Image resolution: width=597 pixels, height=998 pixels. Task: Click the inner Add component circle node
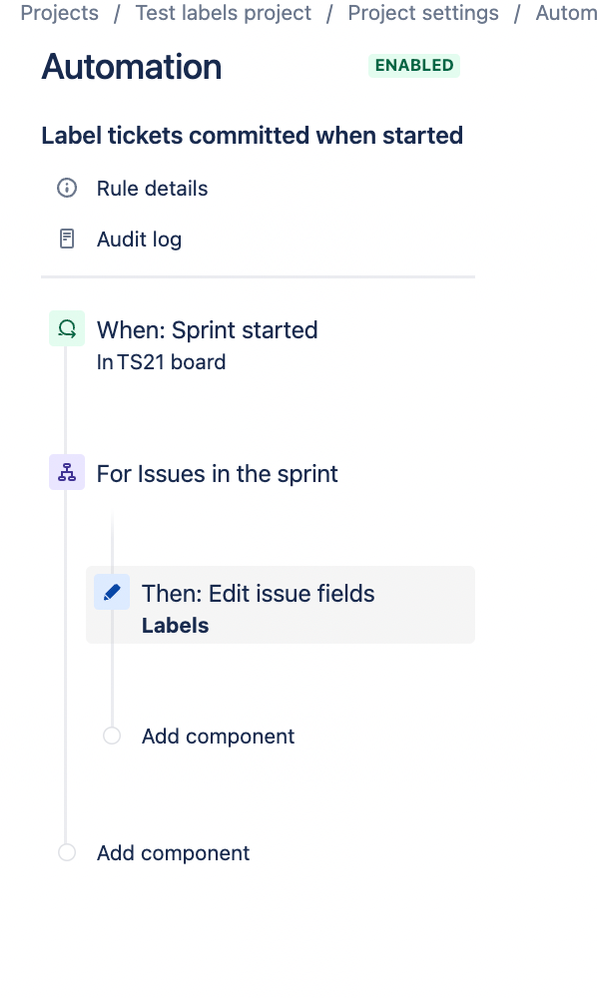pyautogui.click(x=112, y=736)
